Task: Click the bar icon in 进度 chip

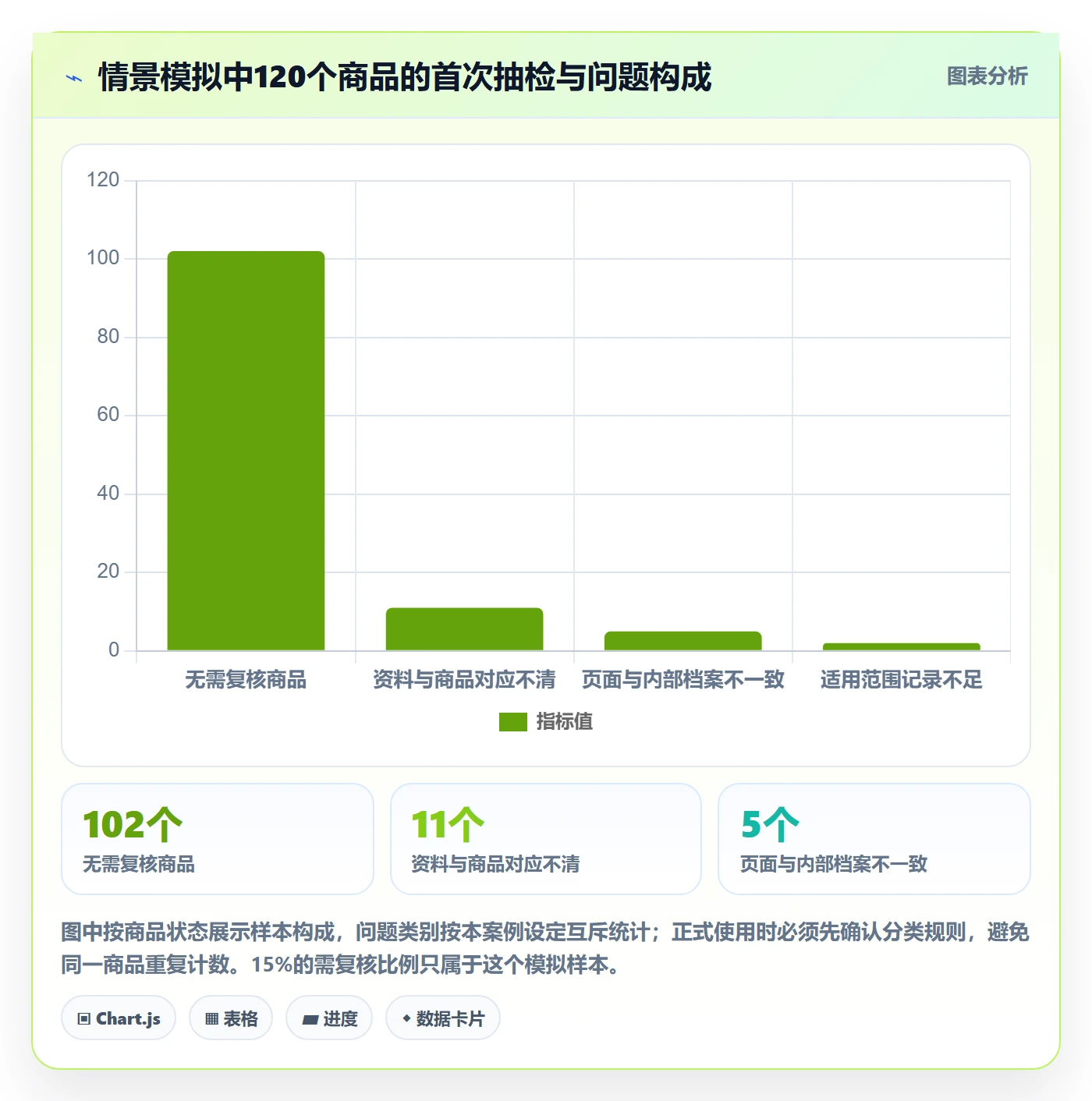Action: coord(310,1019)
